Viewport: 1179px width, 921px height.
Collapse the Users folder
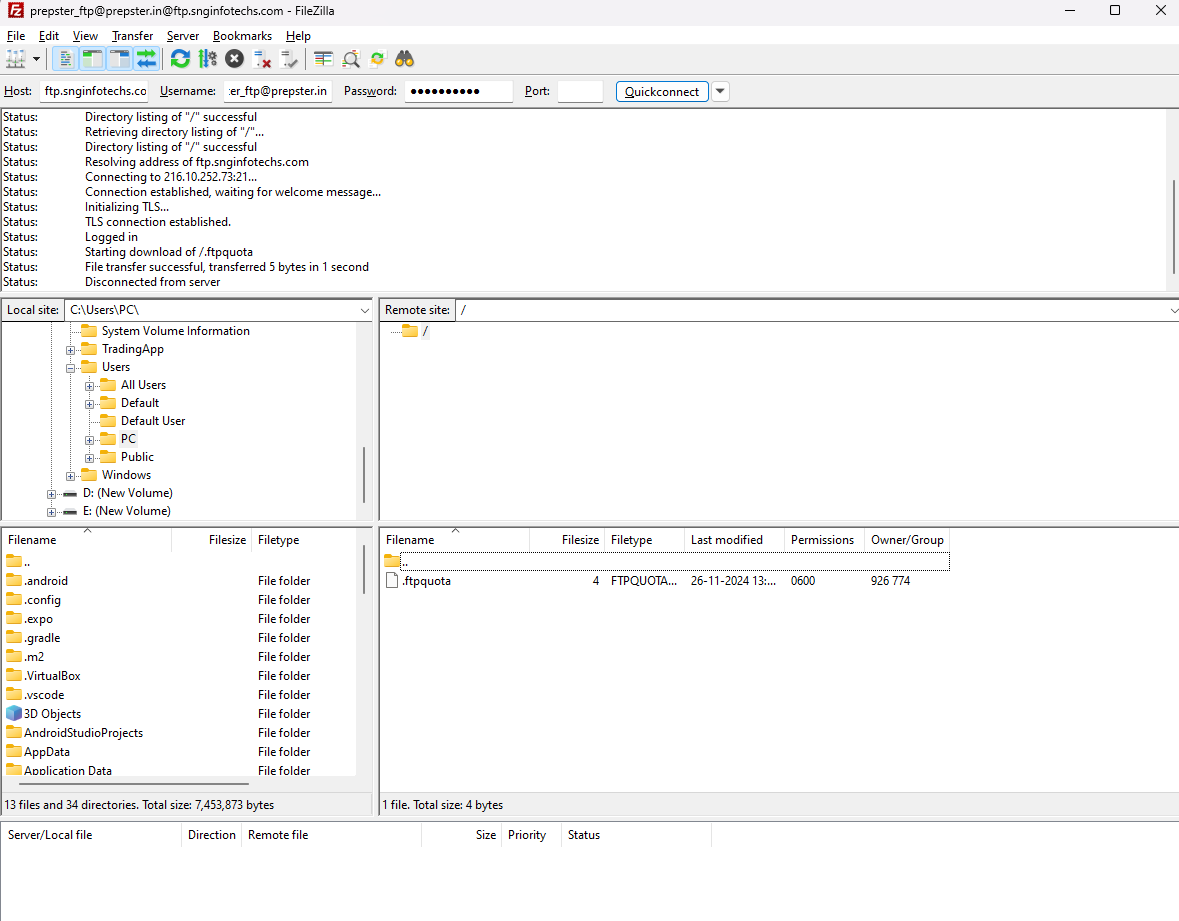[x=70, y=368]
